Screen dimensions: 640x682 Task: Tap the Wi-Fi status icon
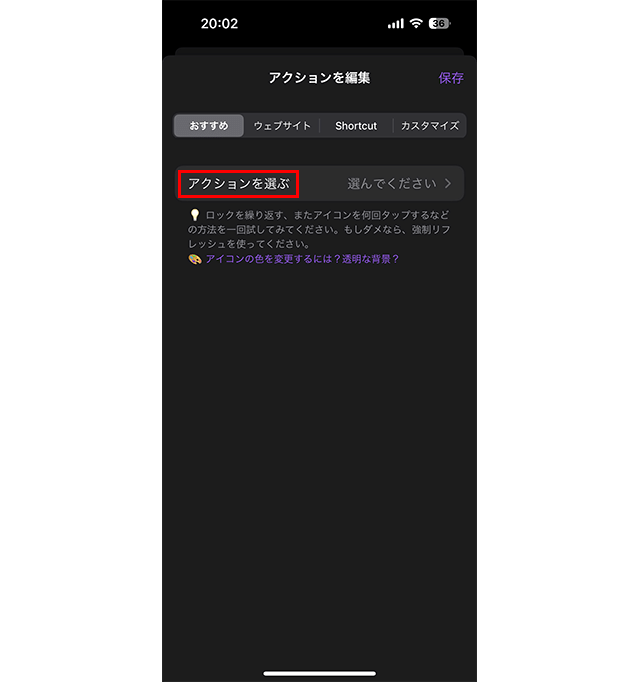pos(416,23)
